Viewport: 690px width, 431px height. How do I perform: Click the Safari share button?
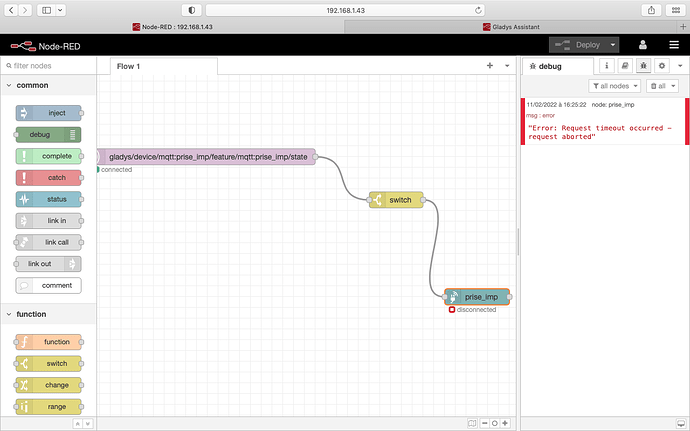651,10
